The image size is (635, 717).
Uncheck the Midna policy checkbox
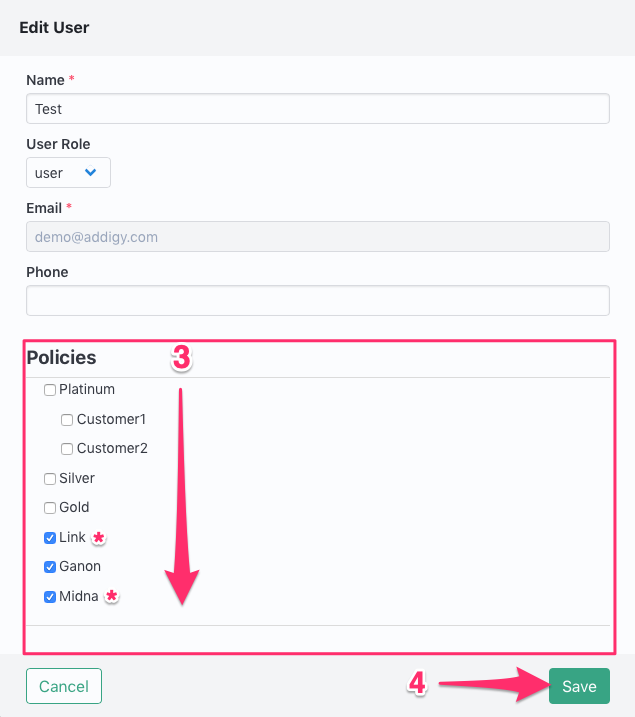[50, 597]
